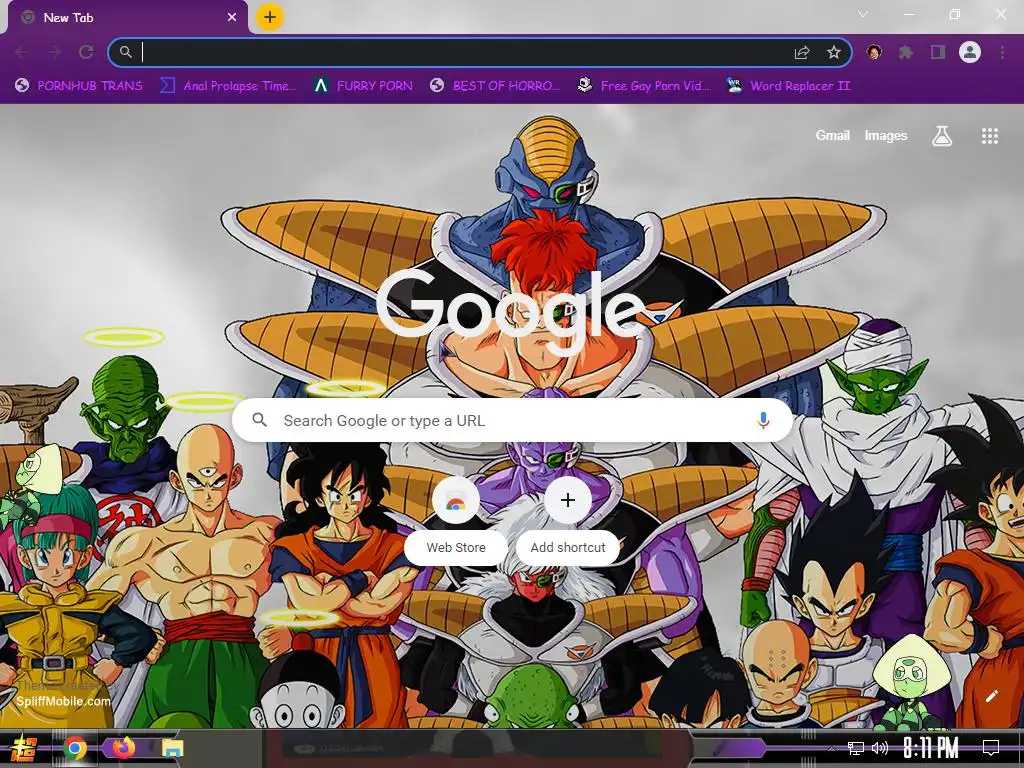Click the forward navigation arrow
This screenshot has width=1024, height=768.
(54, 52)
